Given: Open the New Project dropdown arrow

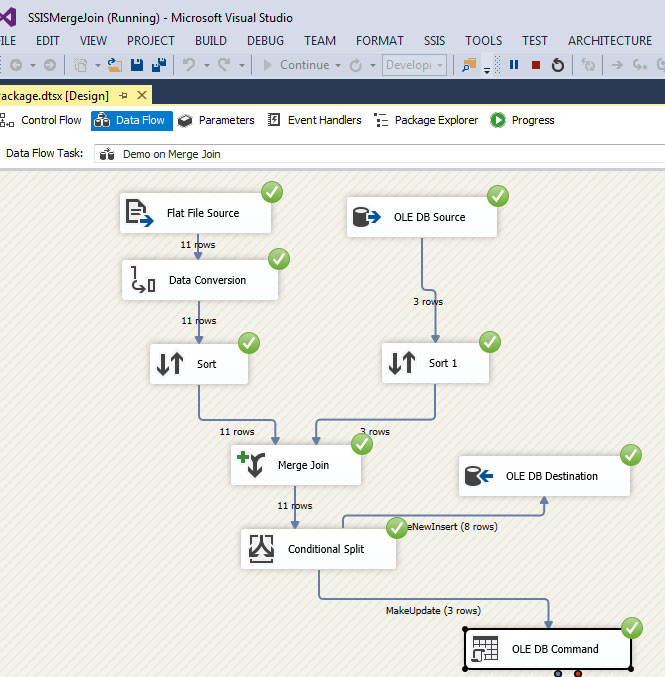Looking at the screenshot, I should coord(98,66).
